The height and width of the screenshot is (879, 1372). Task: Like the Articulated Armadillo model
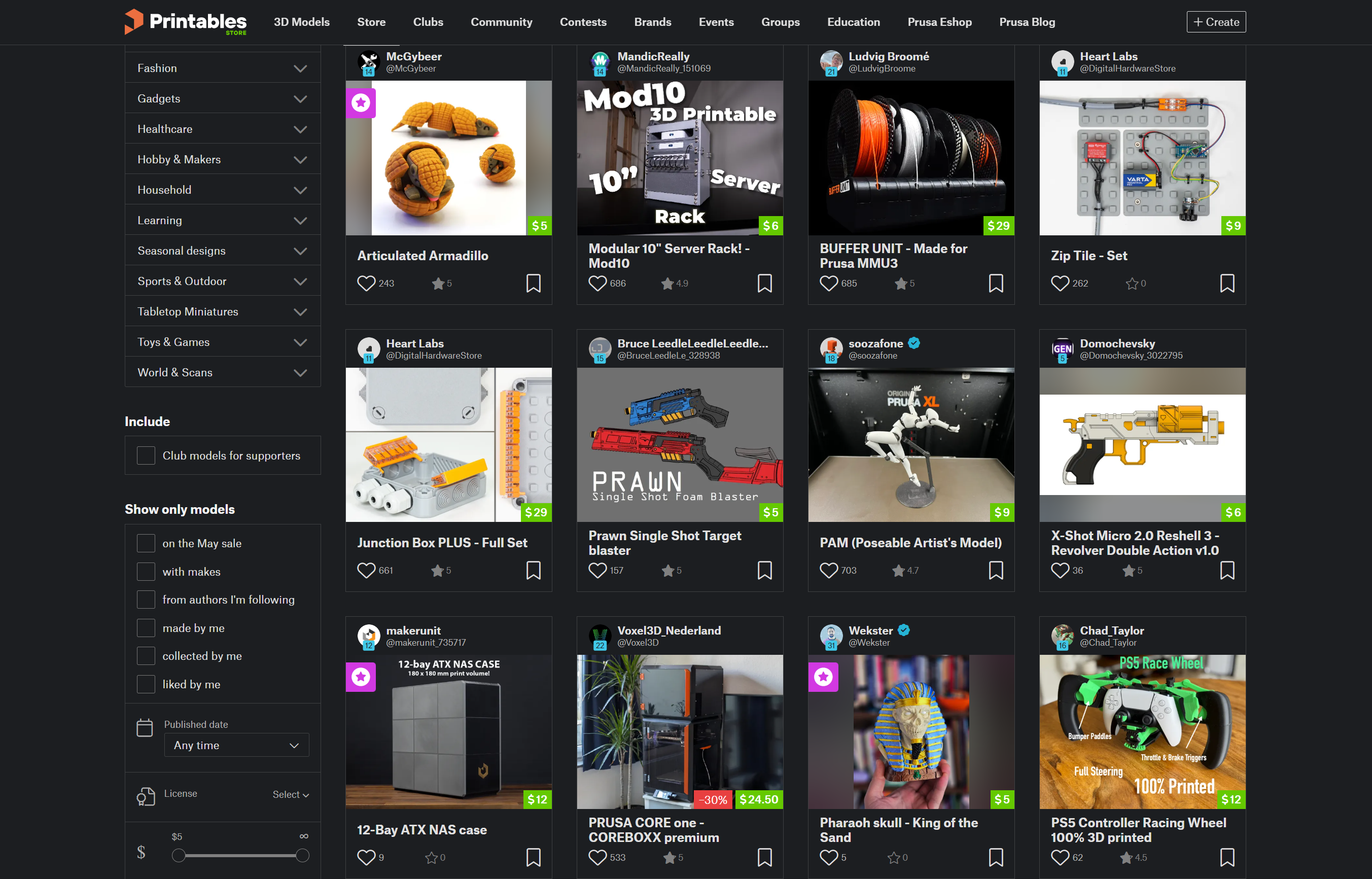click(x=366, y=283)
